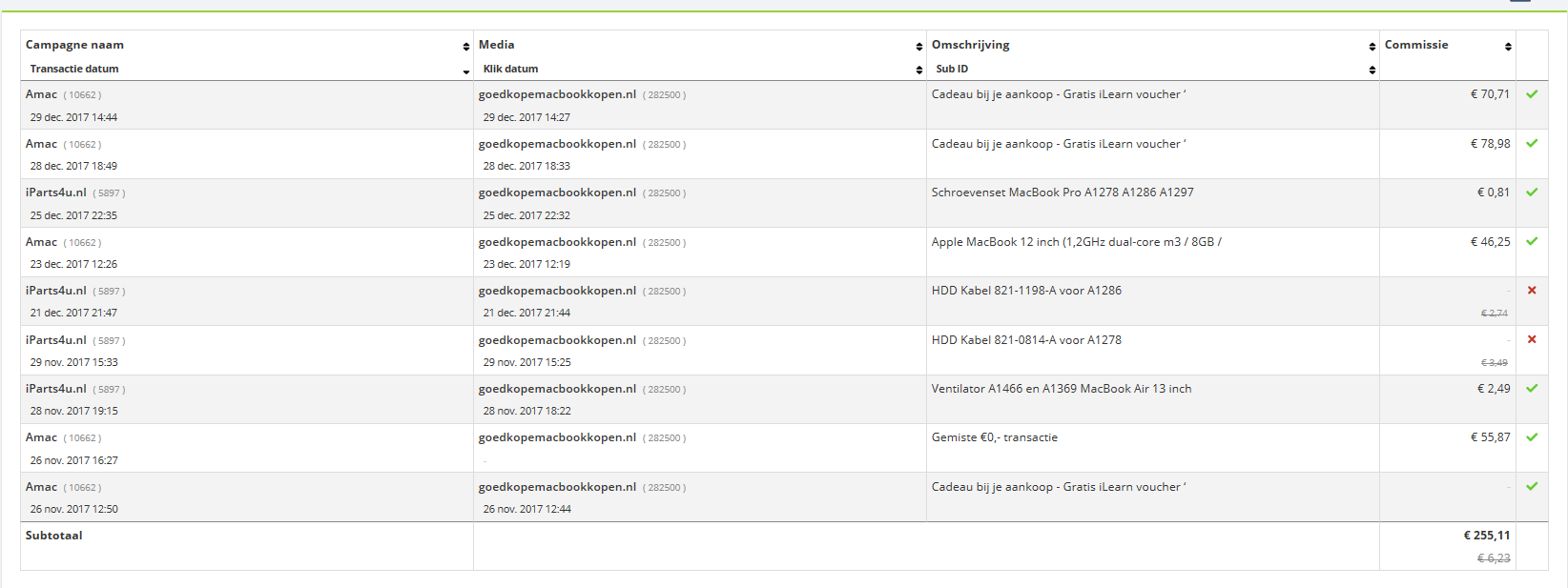Click the click date '26 nov. 2017 12:44'
This screenshot has height=588, width=1568.
[526, 509]
